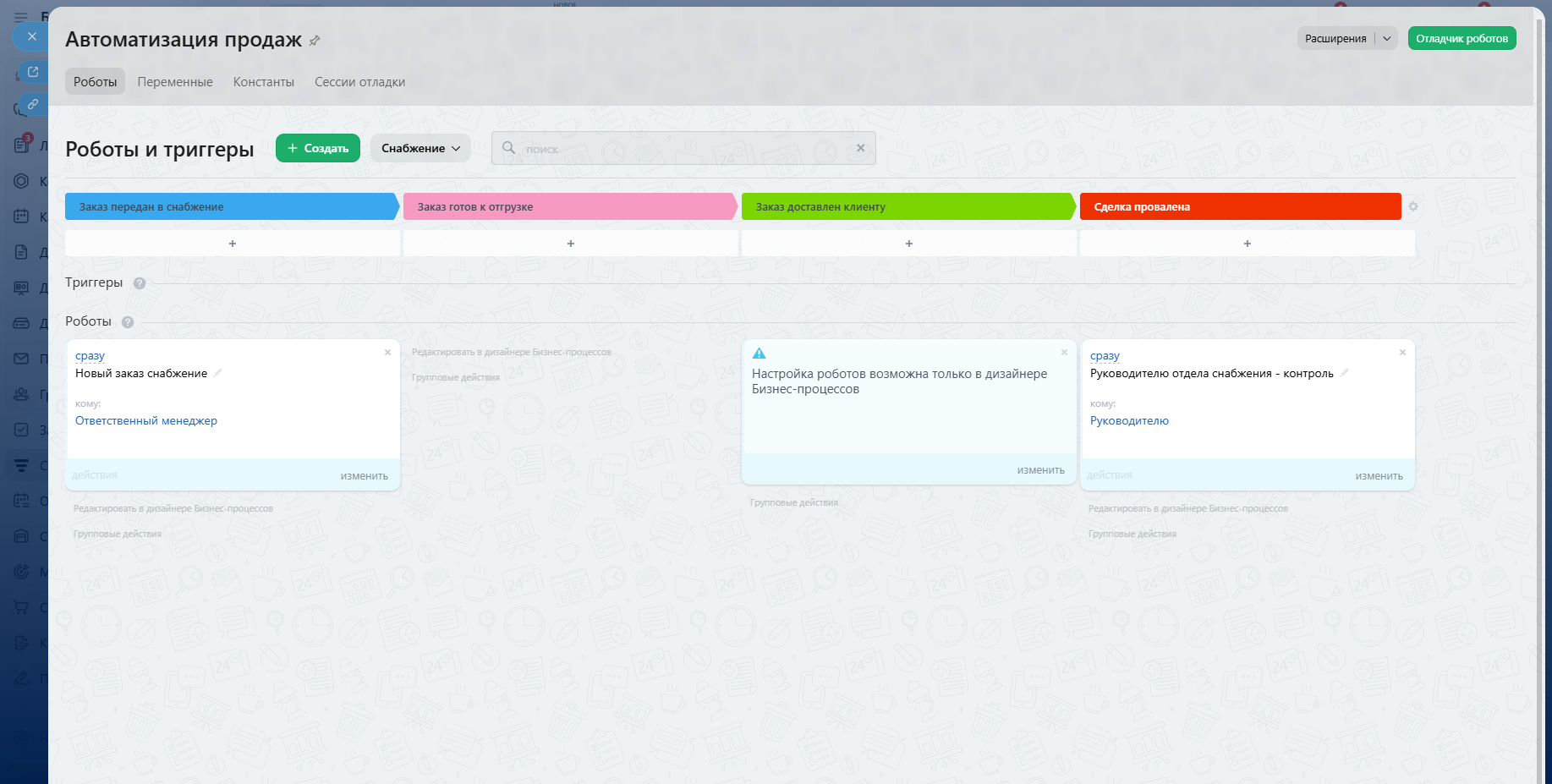Image resolution: width=1552 pixels, height=784 pixels.
Task: Click the green Создать button
Action: [318, 148]
